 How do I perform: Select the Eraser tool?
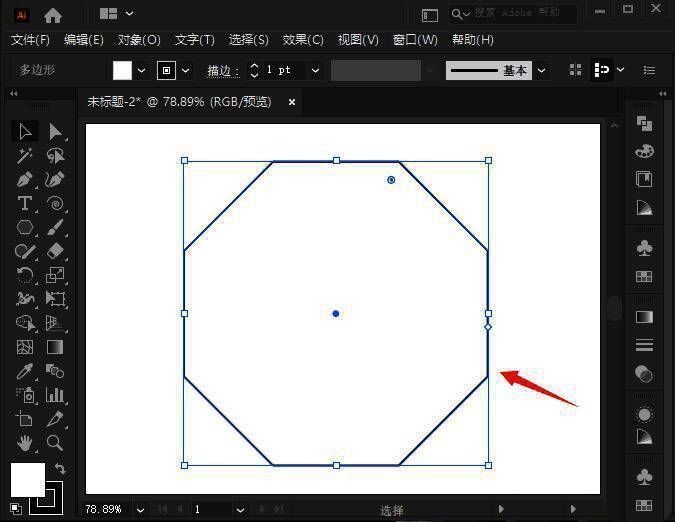55,251
